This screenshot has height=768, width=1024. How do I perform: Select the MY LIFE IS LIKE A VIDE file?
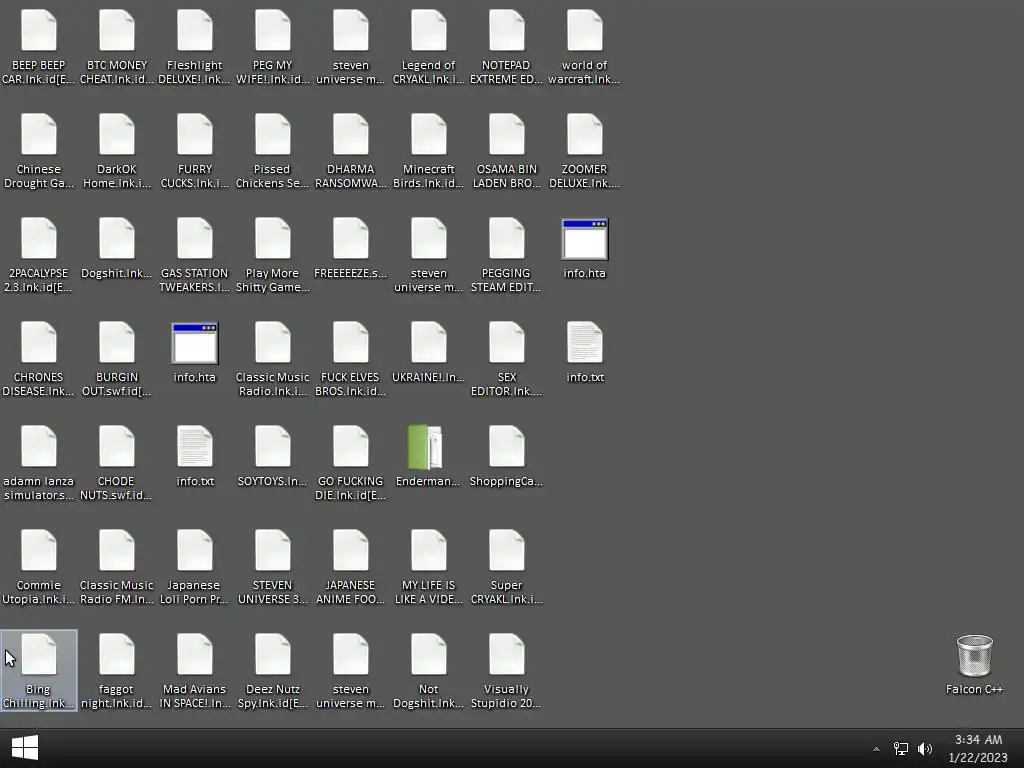pyautogui.click(x=428, y=550)
